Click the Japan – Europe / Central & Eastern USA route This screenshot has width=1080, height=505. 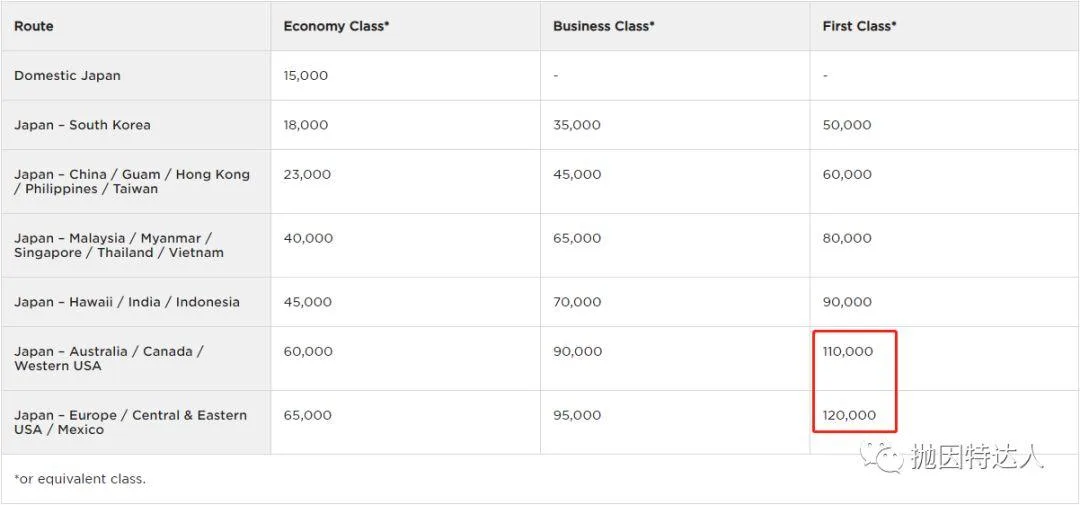click(130, 422)
